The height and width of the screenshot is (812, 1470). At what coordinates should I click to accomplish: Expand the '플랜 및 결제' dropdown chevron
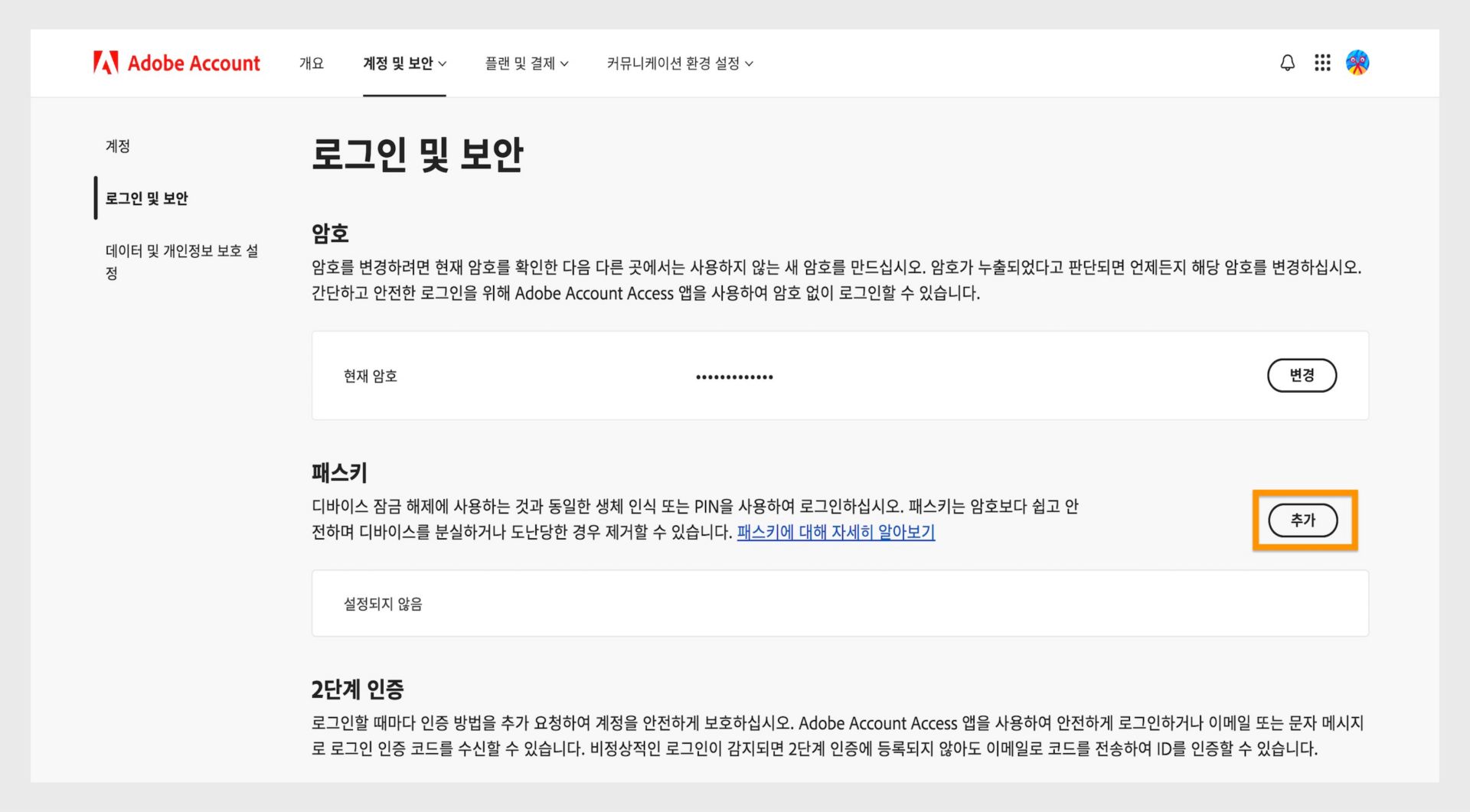coord(564,64)
